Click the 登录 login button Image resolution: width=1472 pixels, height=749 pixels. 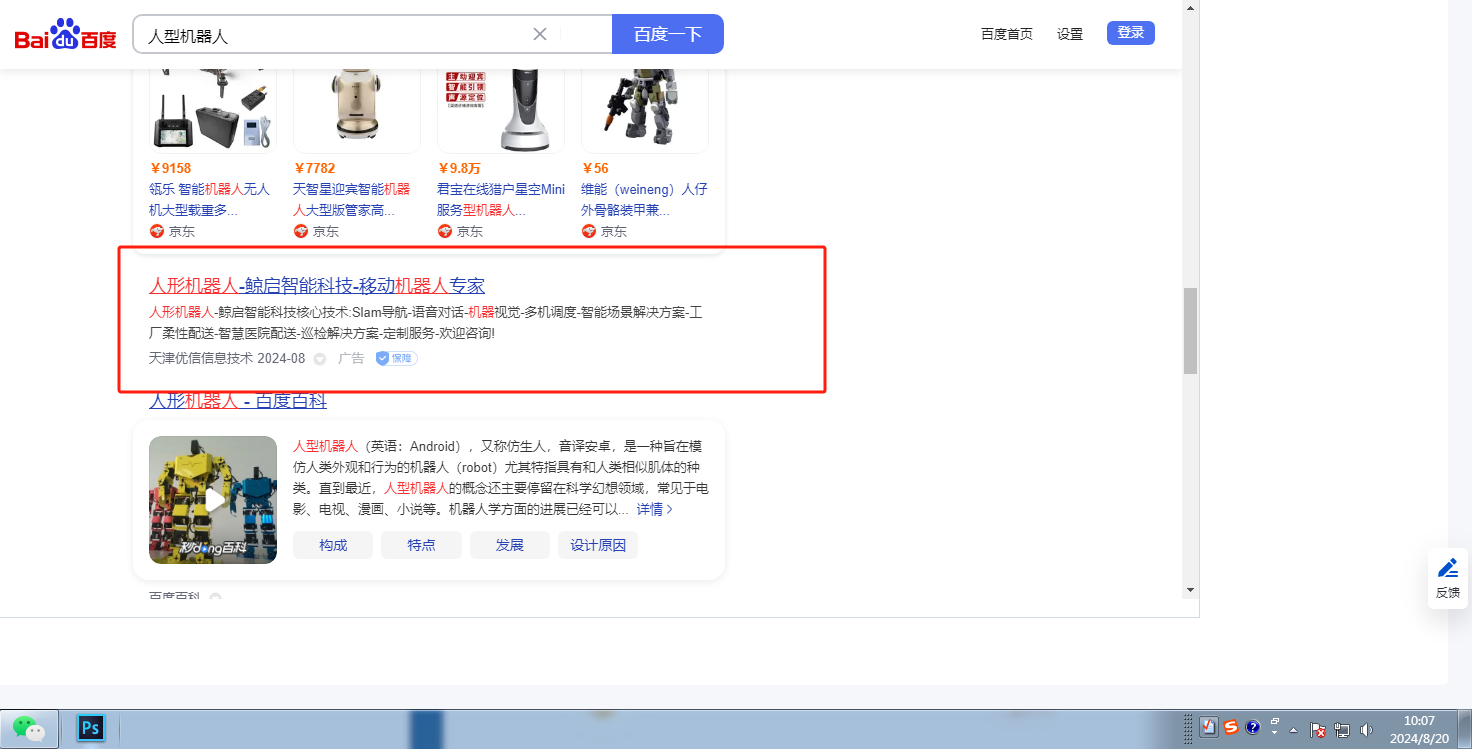tap(1131, 33)
